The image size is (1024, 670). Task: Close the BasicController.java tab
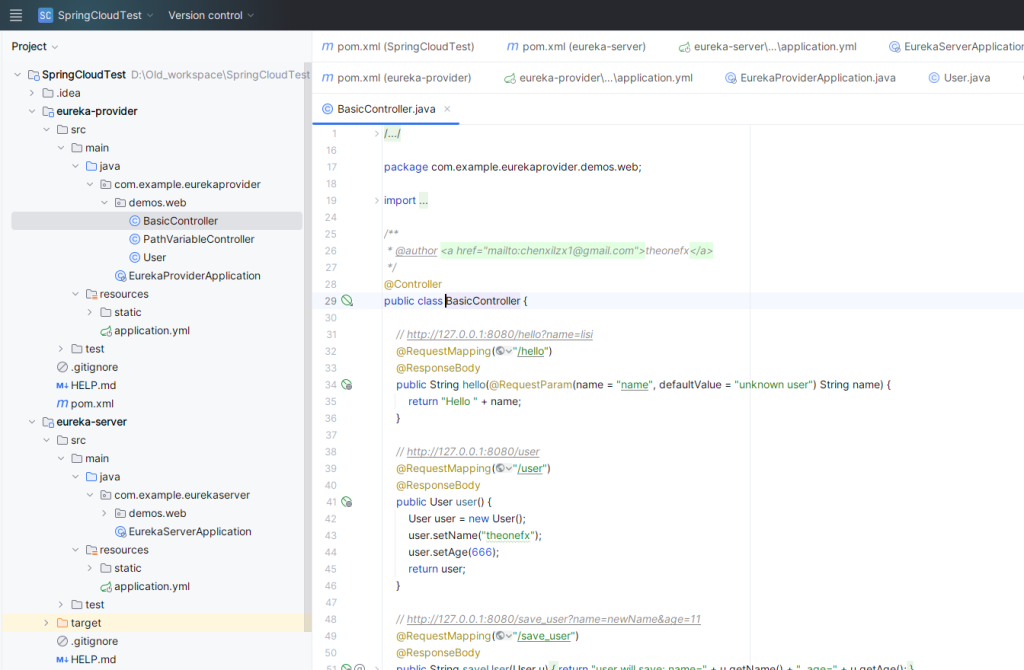447,109
